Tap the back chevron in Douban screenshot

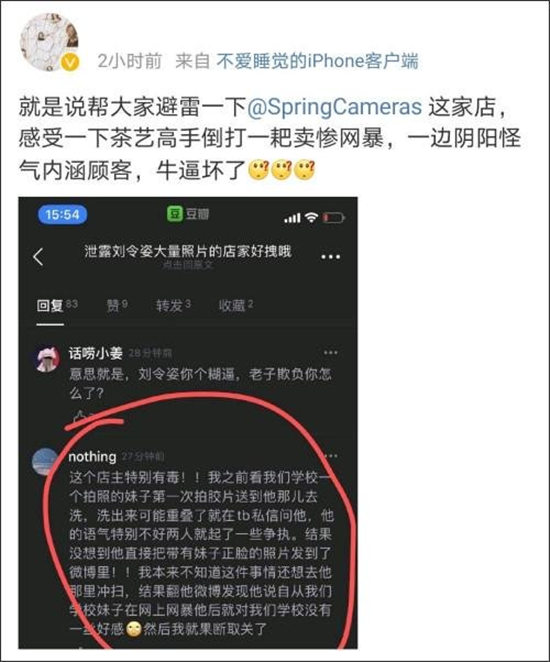(38, 256)
